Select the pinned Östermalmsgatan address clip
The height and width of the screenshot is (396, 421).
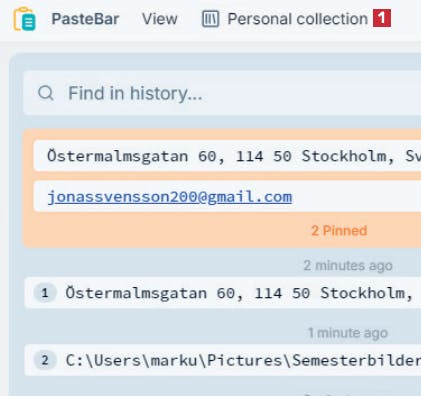(227, 156)
